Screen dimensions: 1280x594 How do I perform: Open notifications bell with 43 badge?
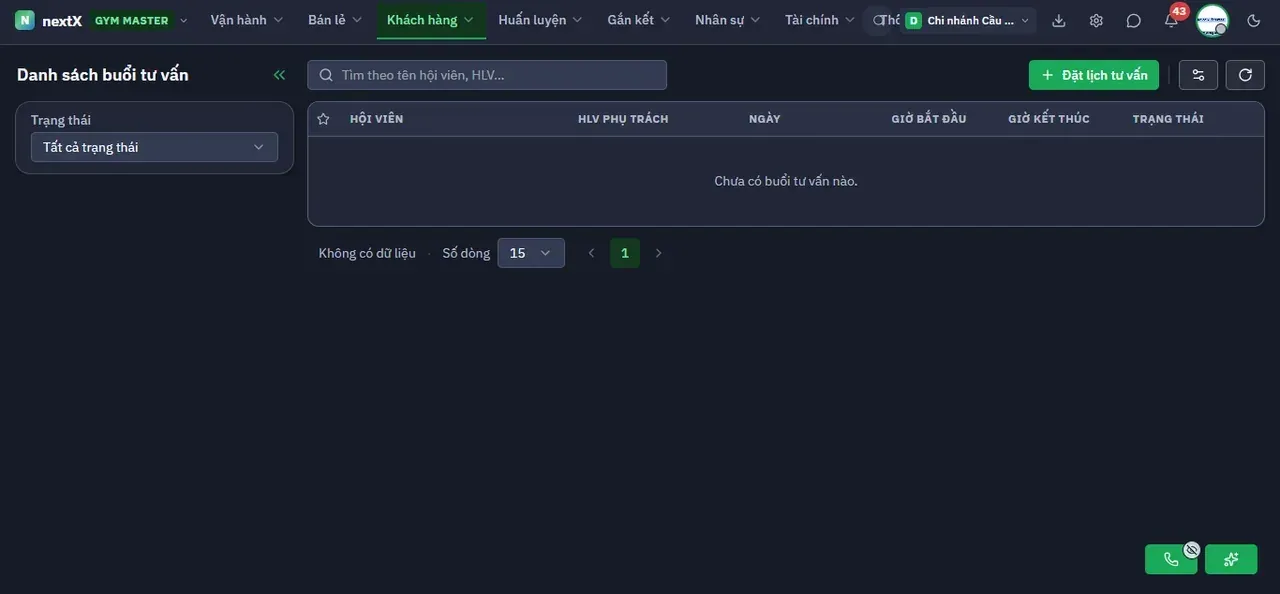[1171, 19]
